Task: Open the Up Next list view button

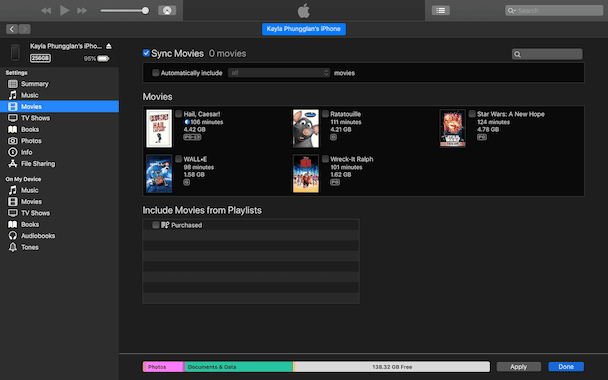Action: click(440, 10)
